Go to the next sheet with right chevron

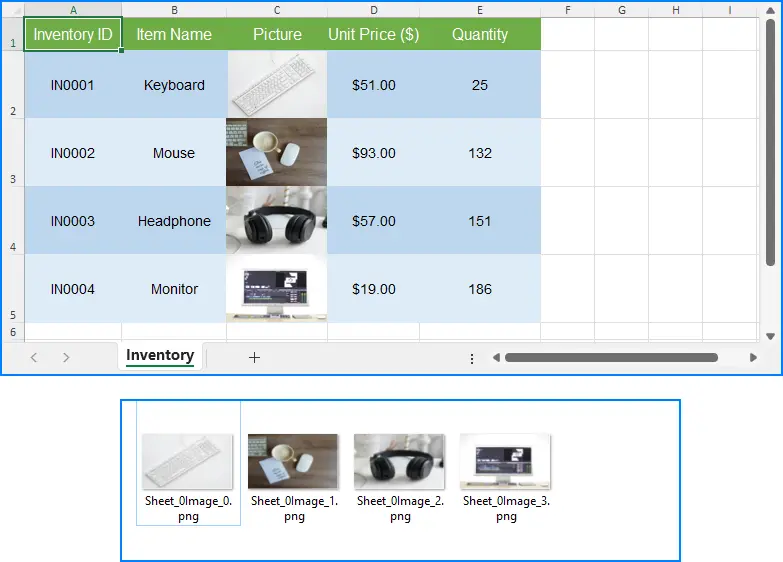(x=66, y=358)
